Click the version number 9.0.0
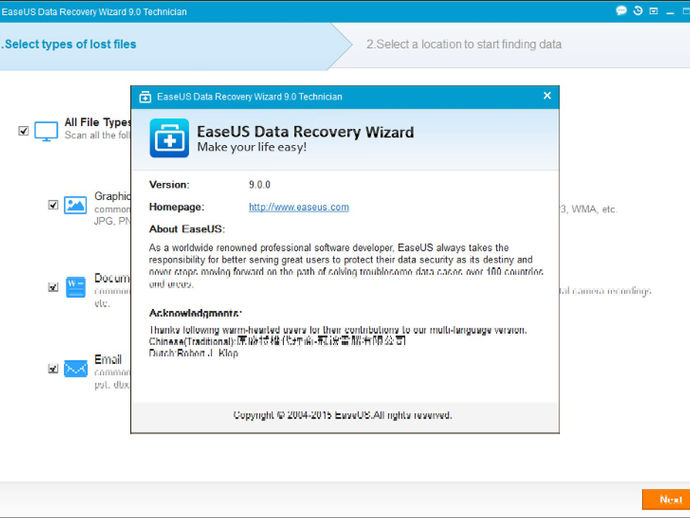 tap(260, 184)
